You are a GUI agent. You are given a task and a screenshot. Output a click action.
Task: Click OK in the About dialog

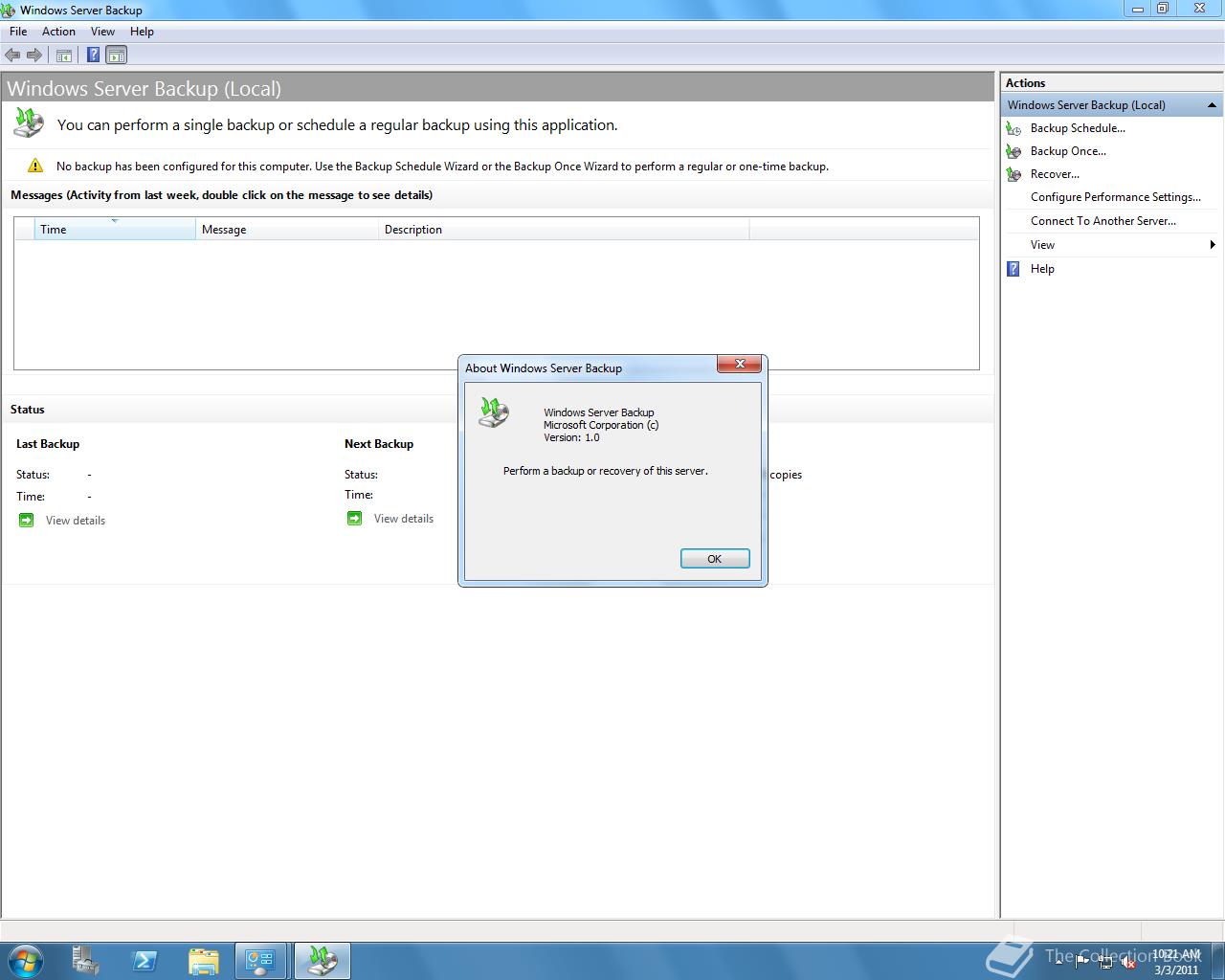pos(714,559)
